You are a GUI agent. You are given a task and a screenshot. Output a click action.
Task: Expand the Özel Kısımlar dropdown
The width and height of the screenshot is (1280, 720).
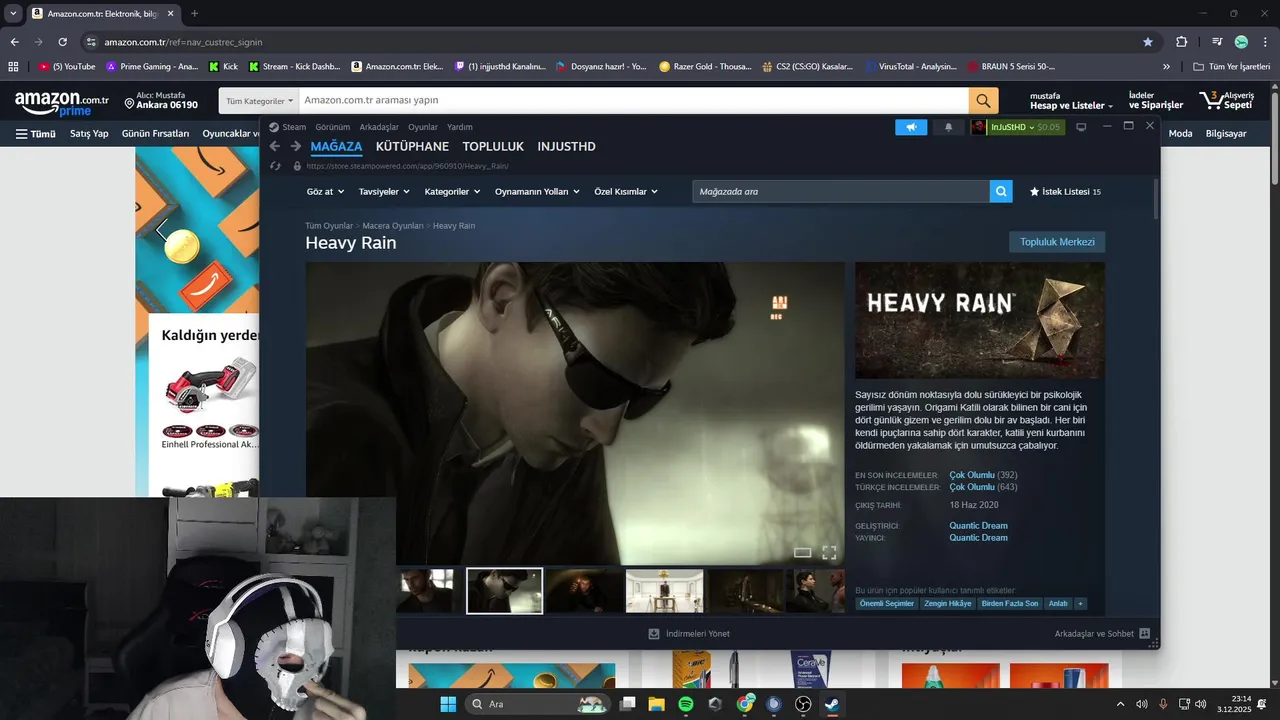click(x=626, y=191)
